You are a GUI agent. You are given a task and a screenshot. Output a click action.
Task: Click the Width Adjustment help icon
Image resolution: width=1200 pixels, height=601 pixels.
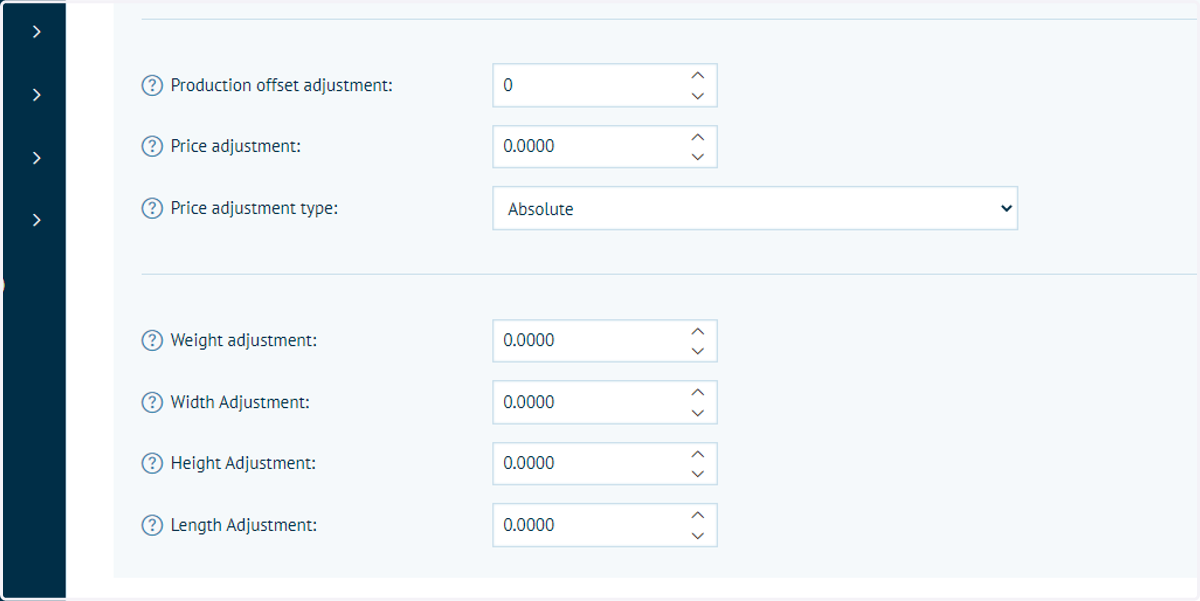click(x=152, y=403)
